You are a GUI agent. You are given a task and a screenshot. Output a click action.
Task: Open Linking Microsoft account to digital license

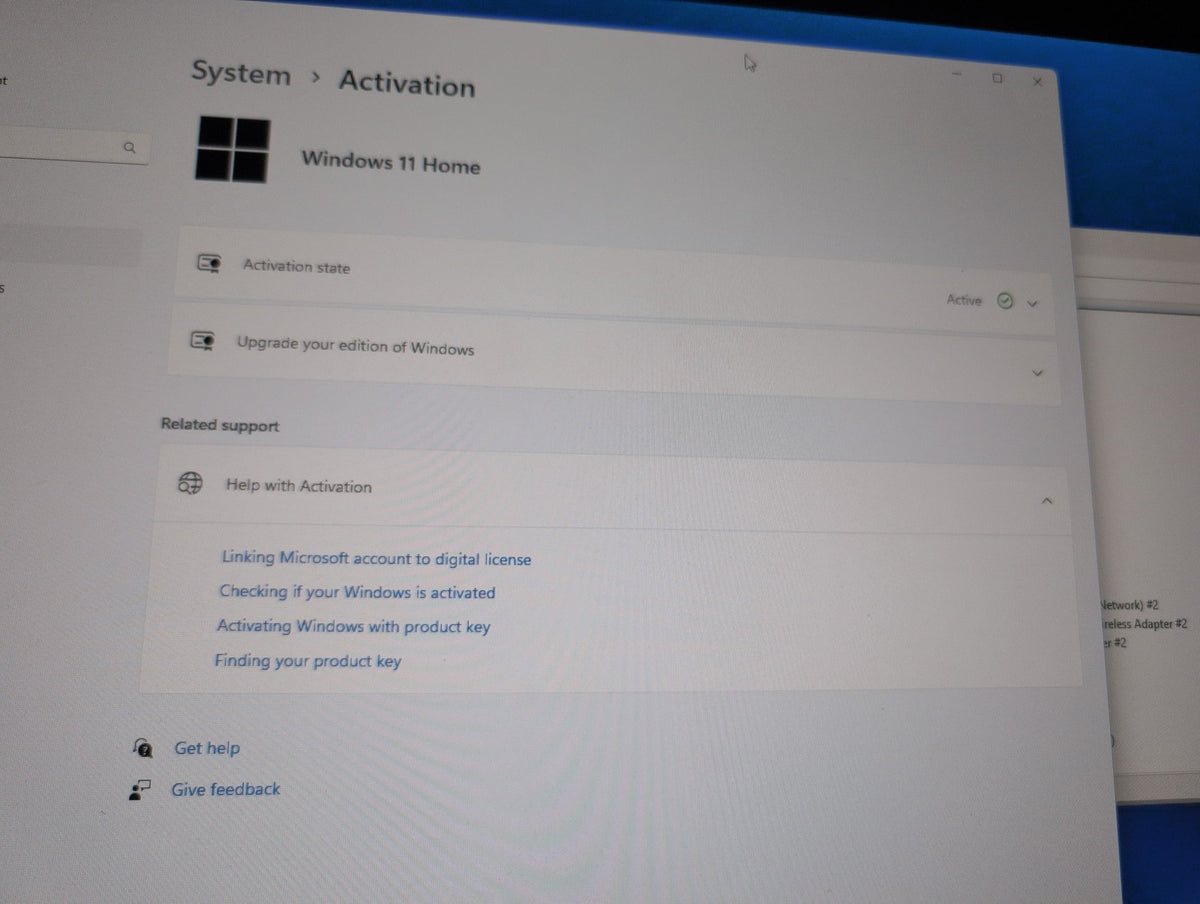pyautogui.click(x=376, y=559)
